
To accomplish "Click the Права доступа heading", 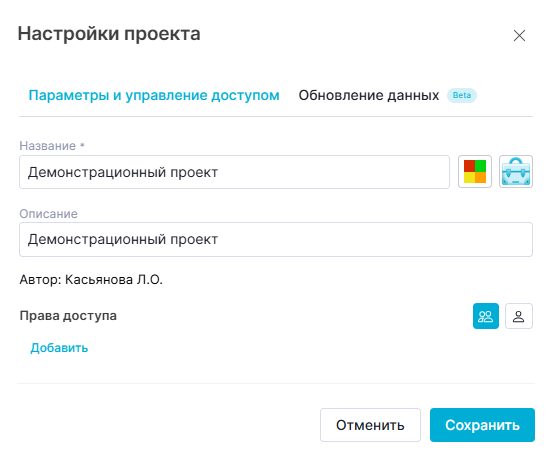I will (68, 316).
